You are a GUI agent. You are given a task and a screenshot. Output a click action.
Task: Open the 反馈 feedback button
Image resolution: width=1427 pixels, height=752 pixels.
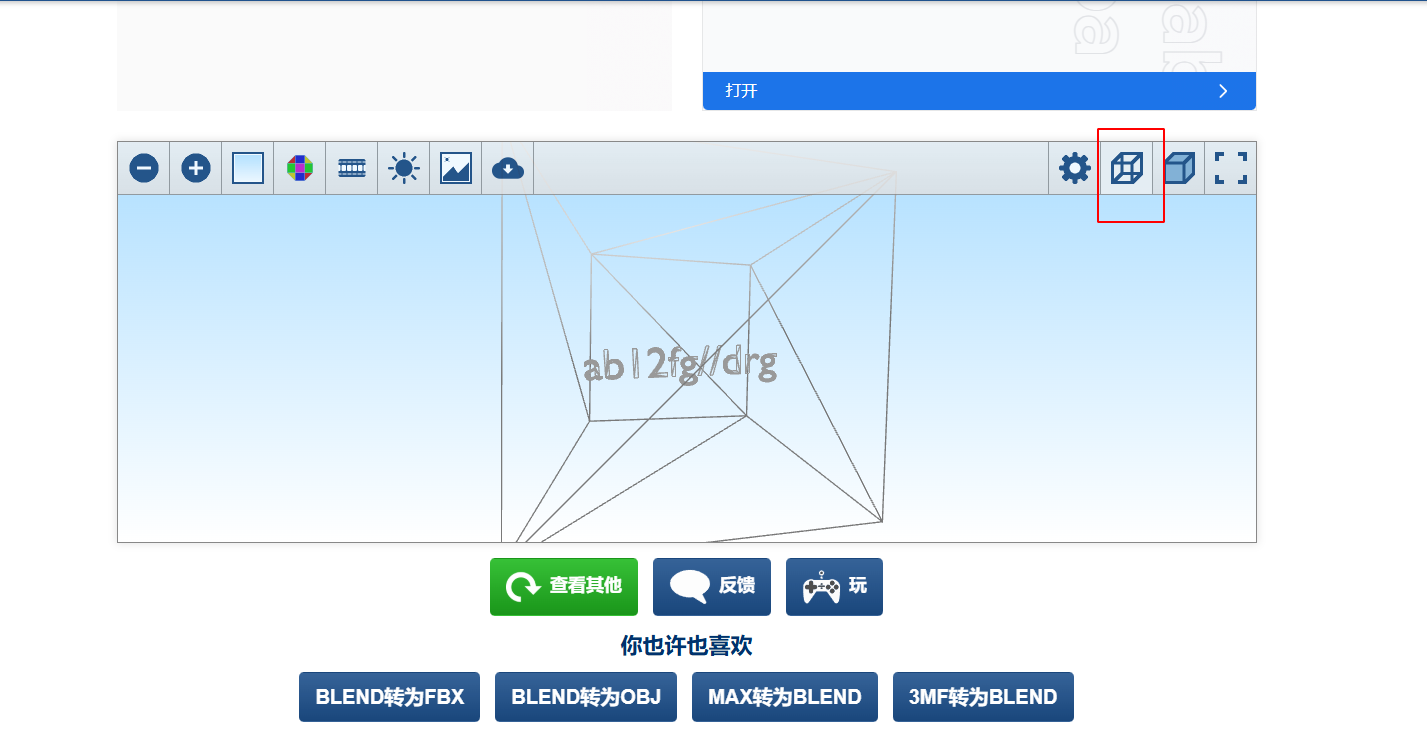coord(712,587)
